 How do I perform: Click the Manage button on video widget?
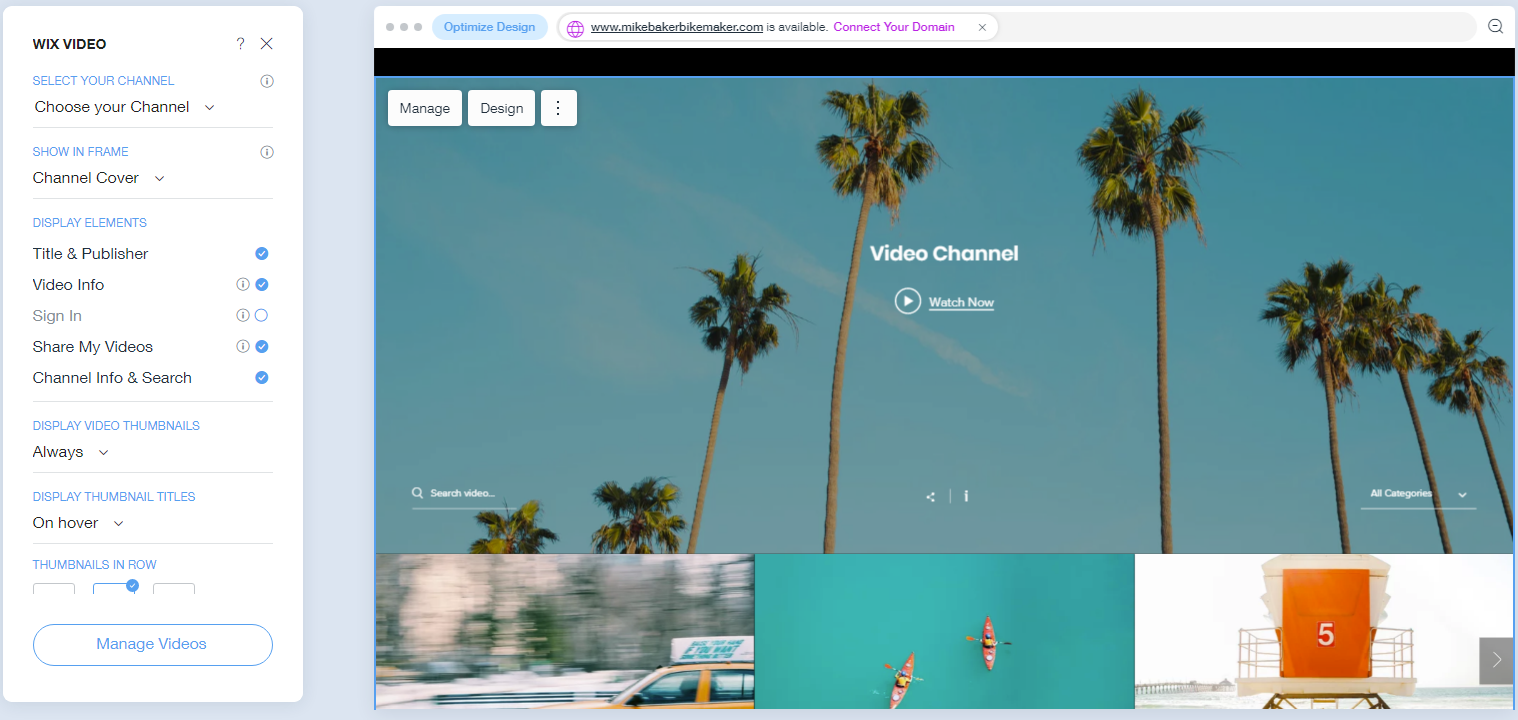pos(425,108)
